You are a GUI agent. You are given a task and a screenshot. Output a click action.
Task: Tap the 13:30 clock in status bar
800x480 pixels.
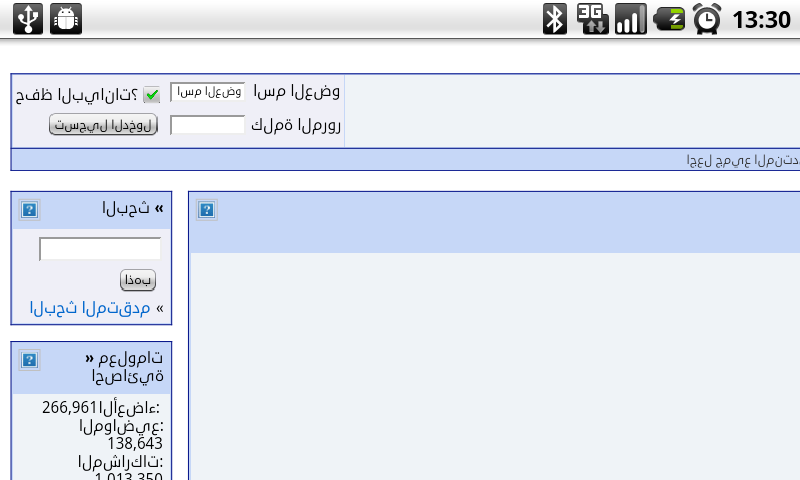click(761, 20)
